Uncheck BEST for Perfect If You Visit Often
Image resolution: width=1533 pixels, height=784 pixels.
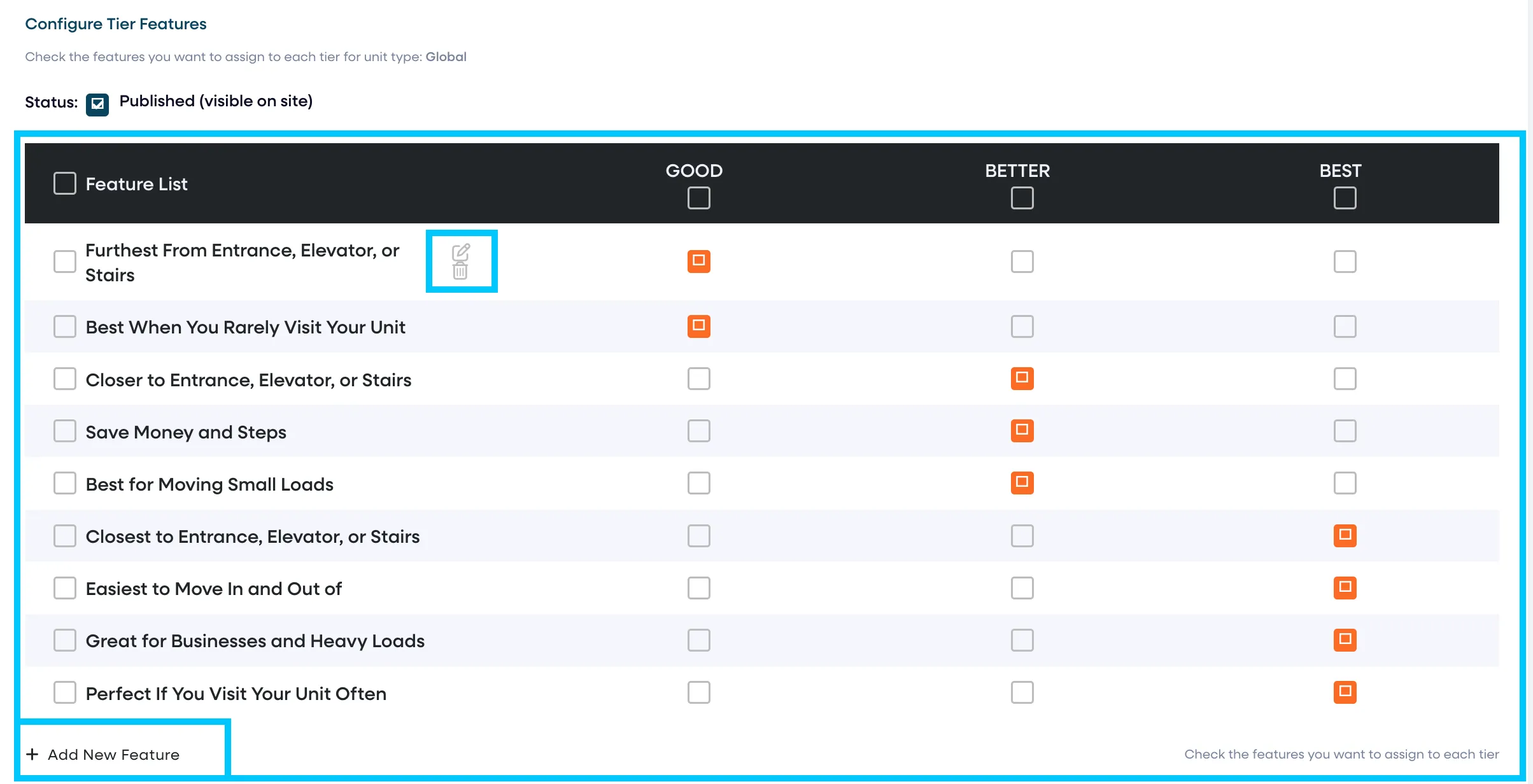coord(1345,692)
